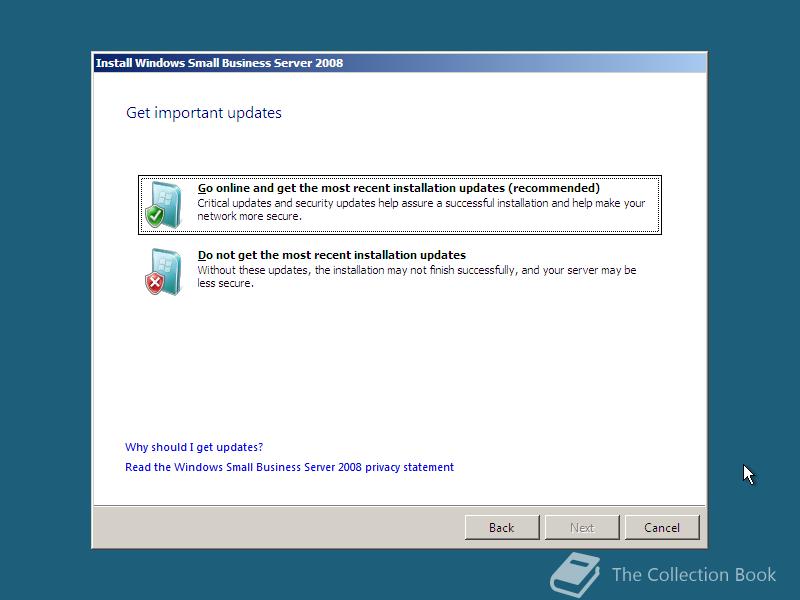Click inside the selected option border
800x600 pixels.
point(400,203)
